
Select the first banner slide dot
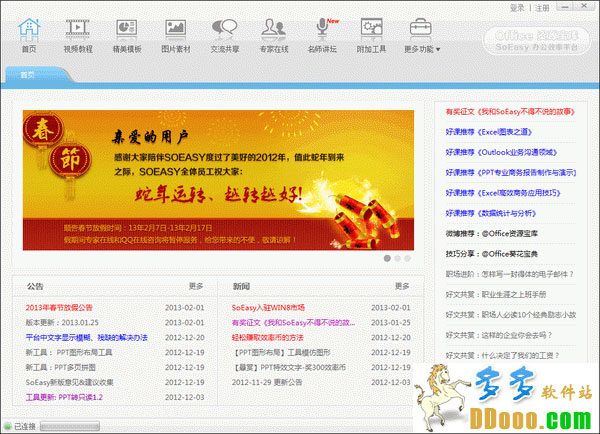(387, 258)
